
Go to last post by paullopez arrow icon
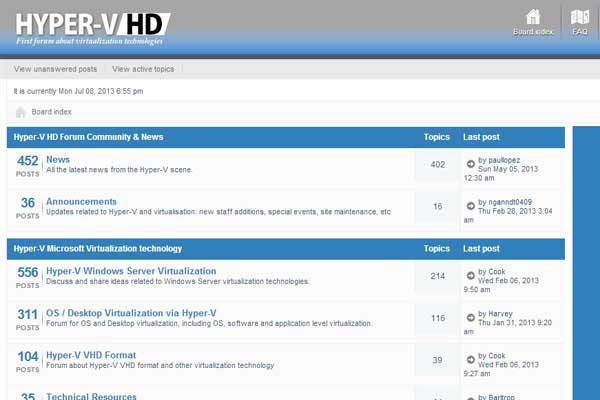coord(471,164)
